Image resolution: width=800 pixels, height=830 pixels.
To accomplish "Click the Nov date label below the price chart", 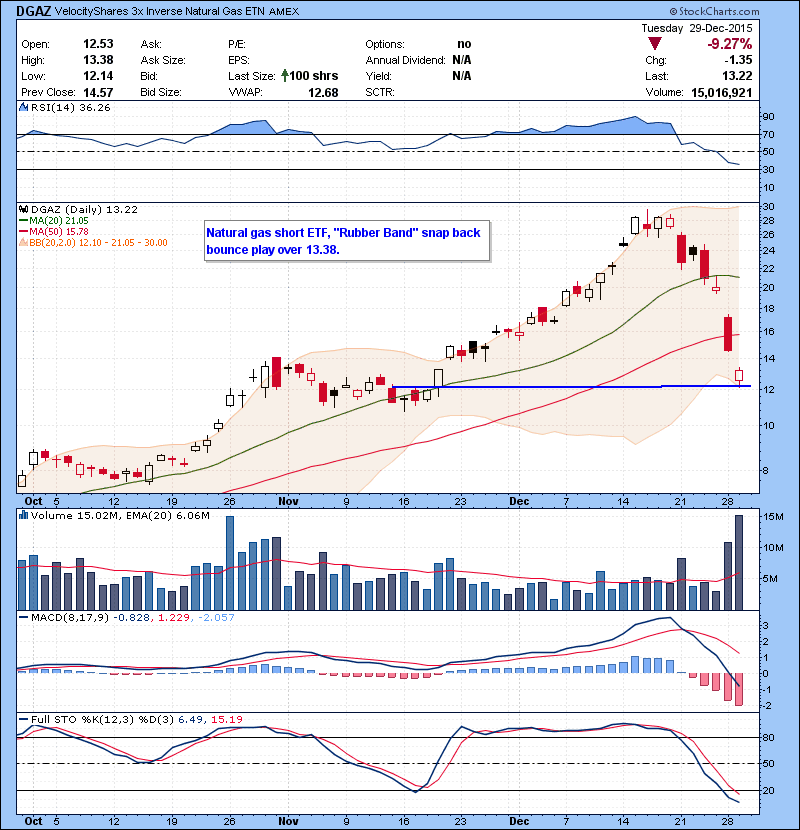I will (x=289, y=501).
